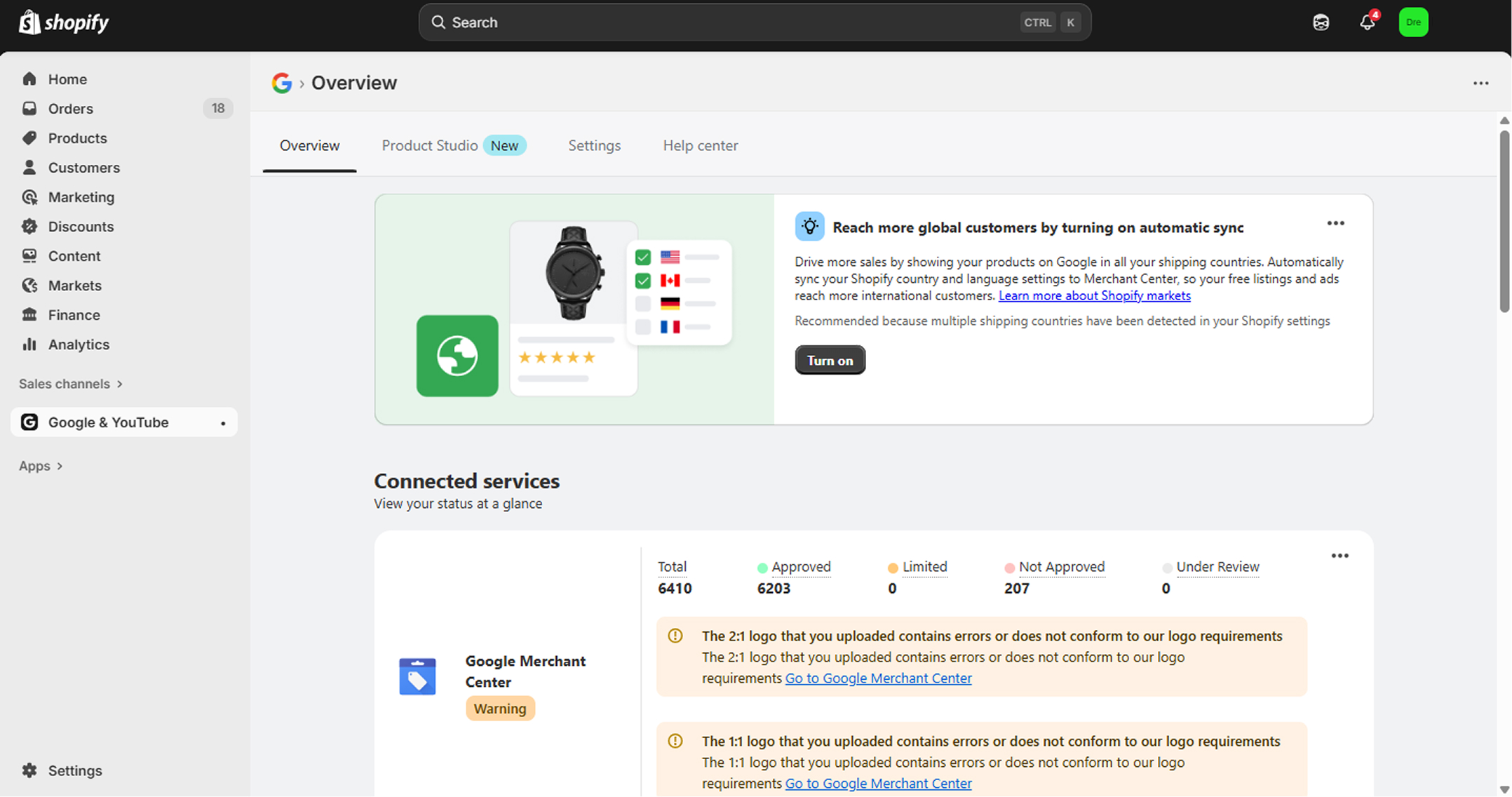Click the Marketing target icon

coord(29,196)
